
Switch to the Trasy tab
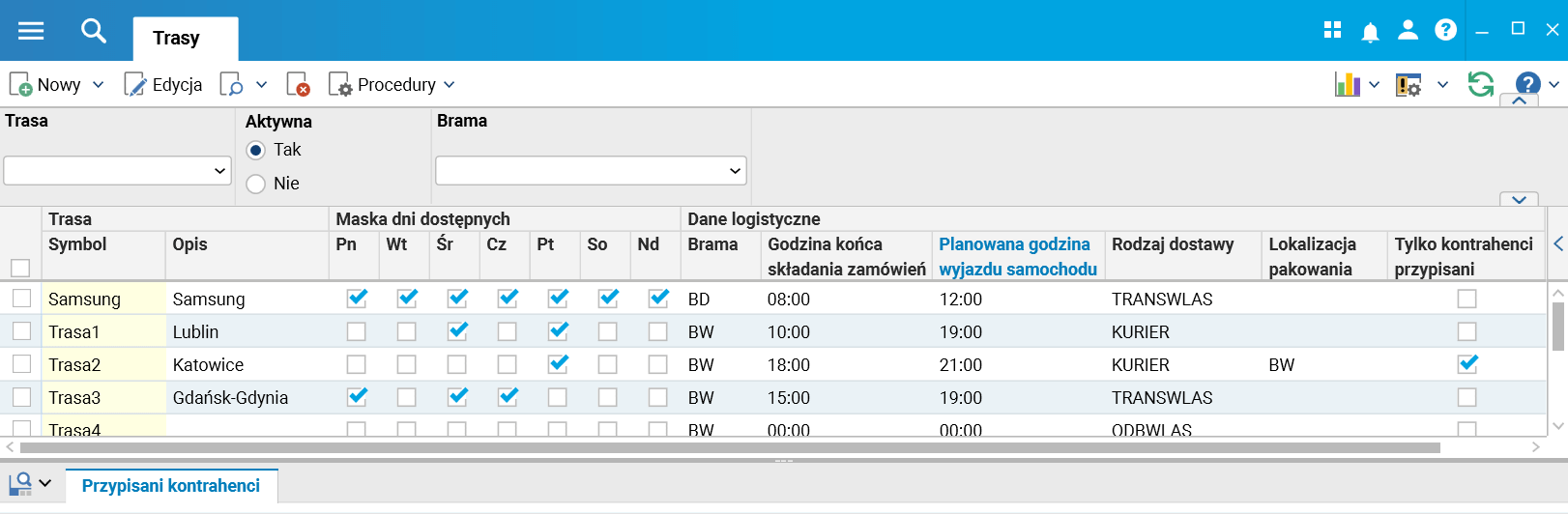[x=185, y=39]
